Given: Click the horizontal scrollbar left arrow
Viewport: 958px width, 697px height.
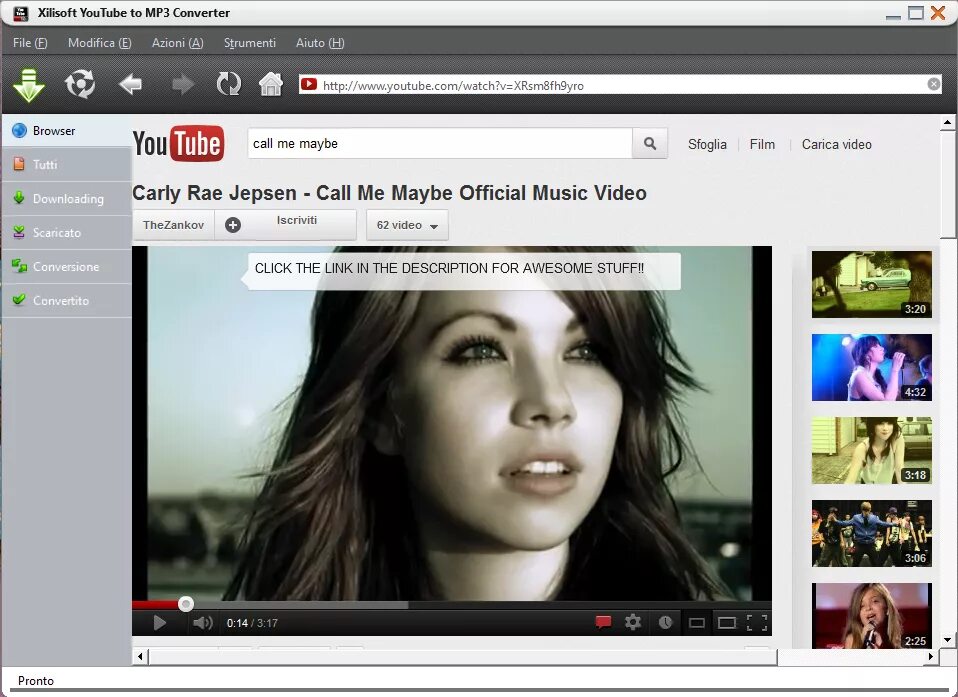Looking at the screenshot, I should 141,657.
